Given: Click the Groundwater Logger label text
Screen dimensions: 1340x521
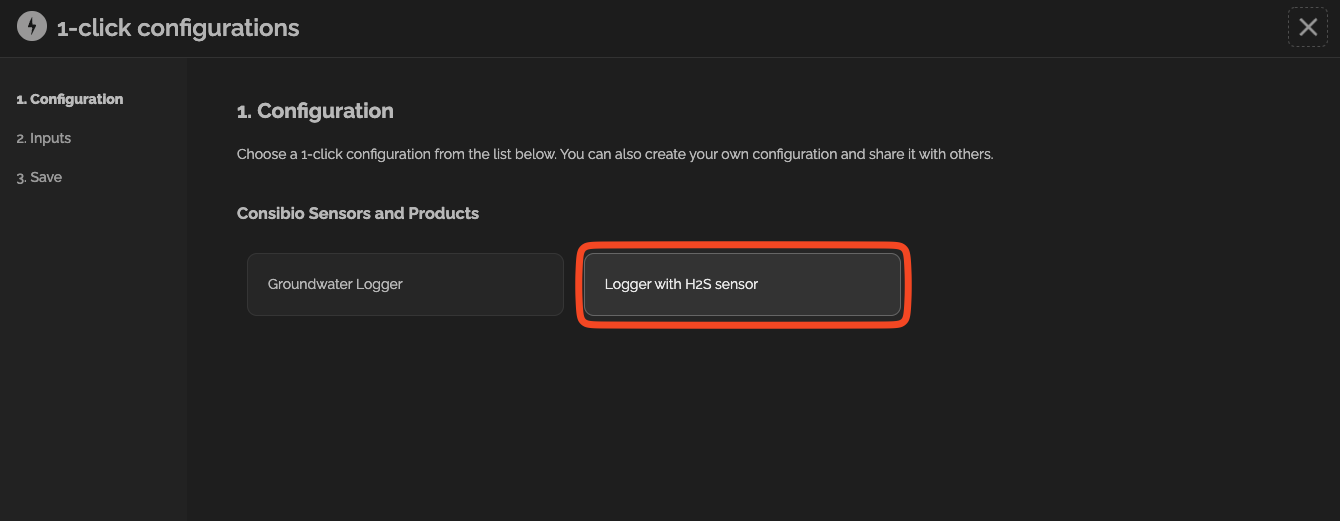Looking at the screenshot, I should point(335,284).
